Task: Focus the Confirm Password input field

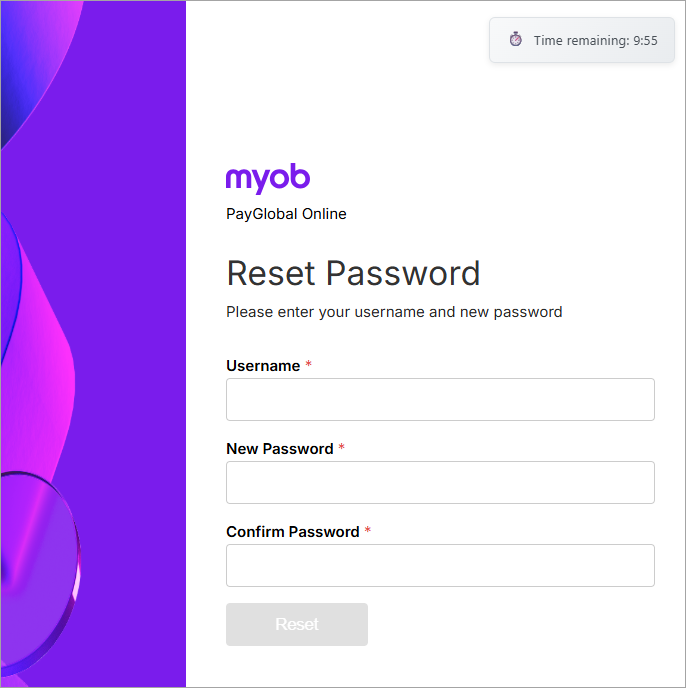Action: coord(440,566)
